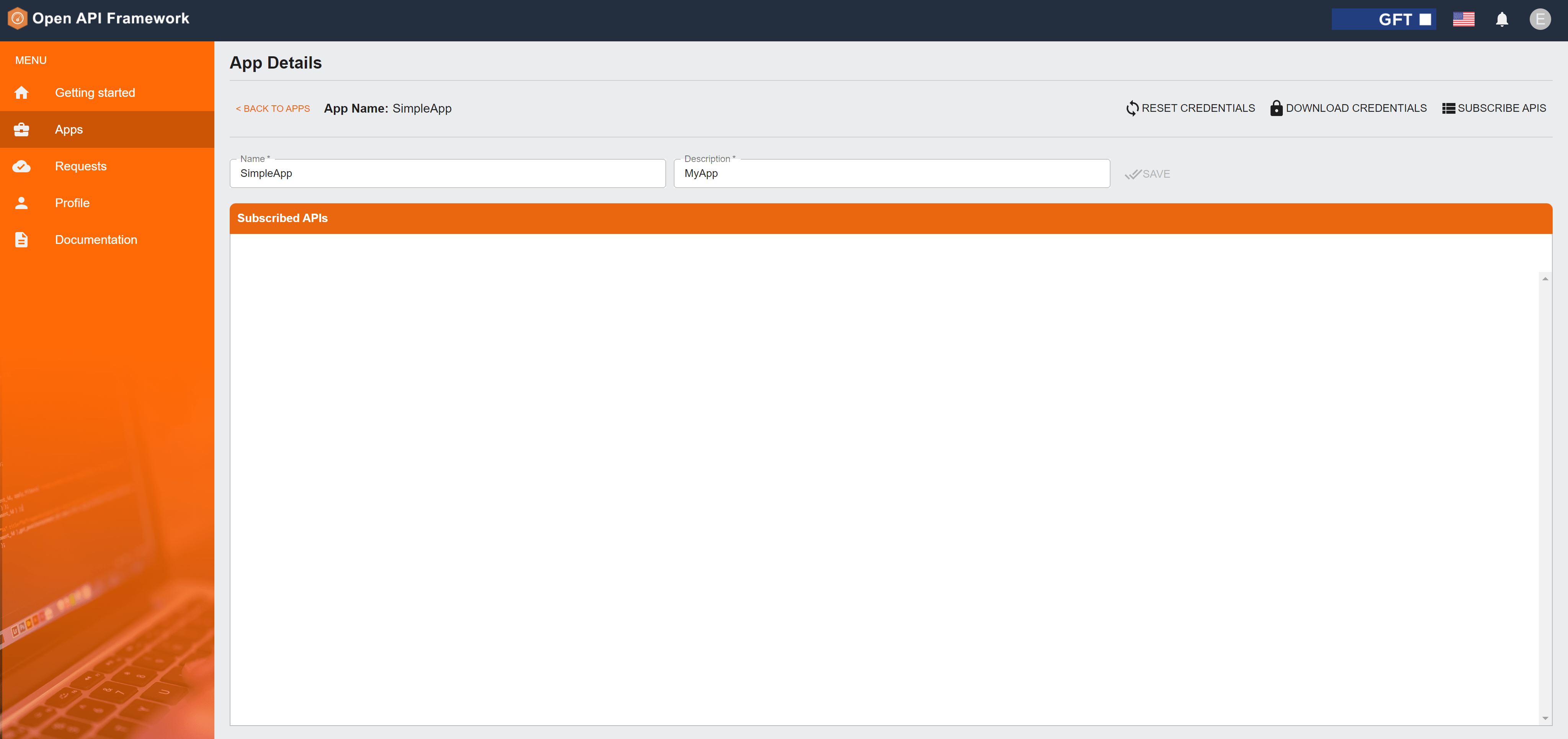
Task: Select the Apps menu item
Action: tap(68, 129)
